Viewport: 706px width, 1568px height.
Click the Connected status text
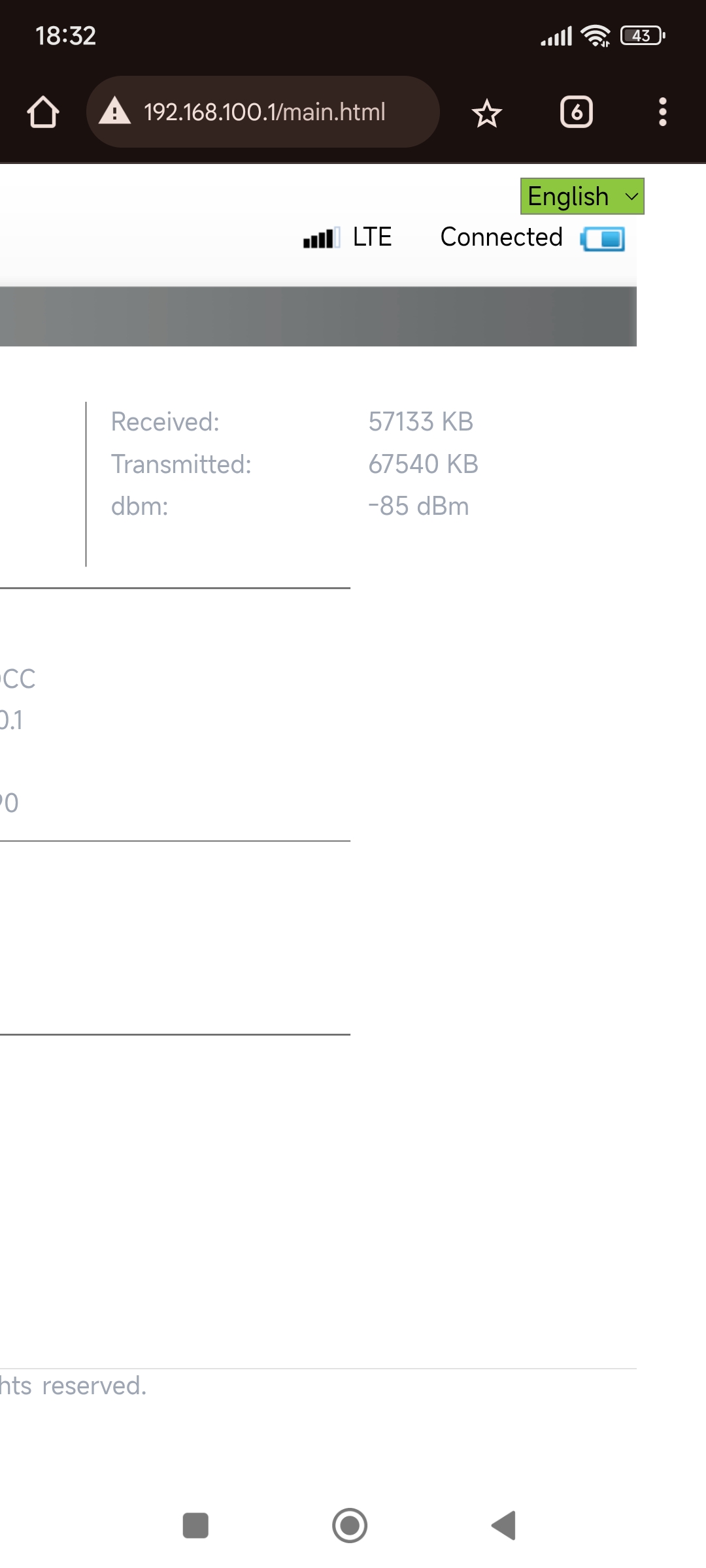coord(501,237)
